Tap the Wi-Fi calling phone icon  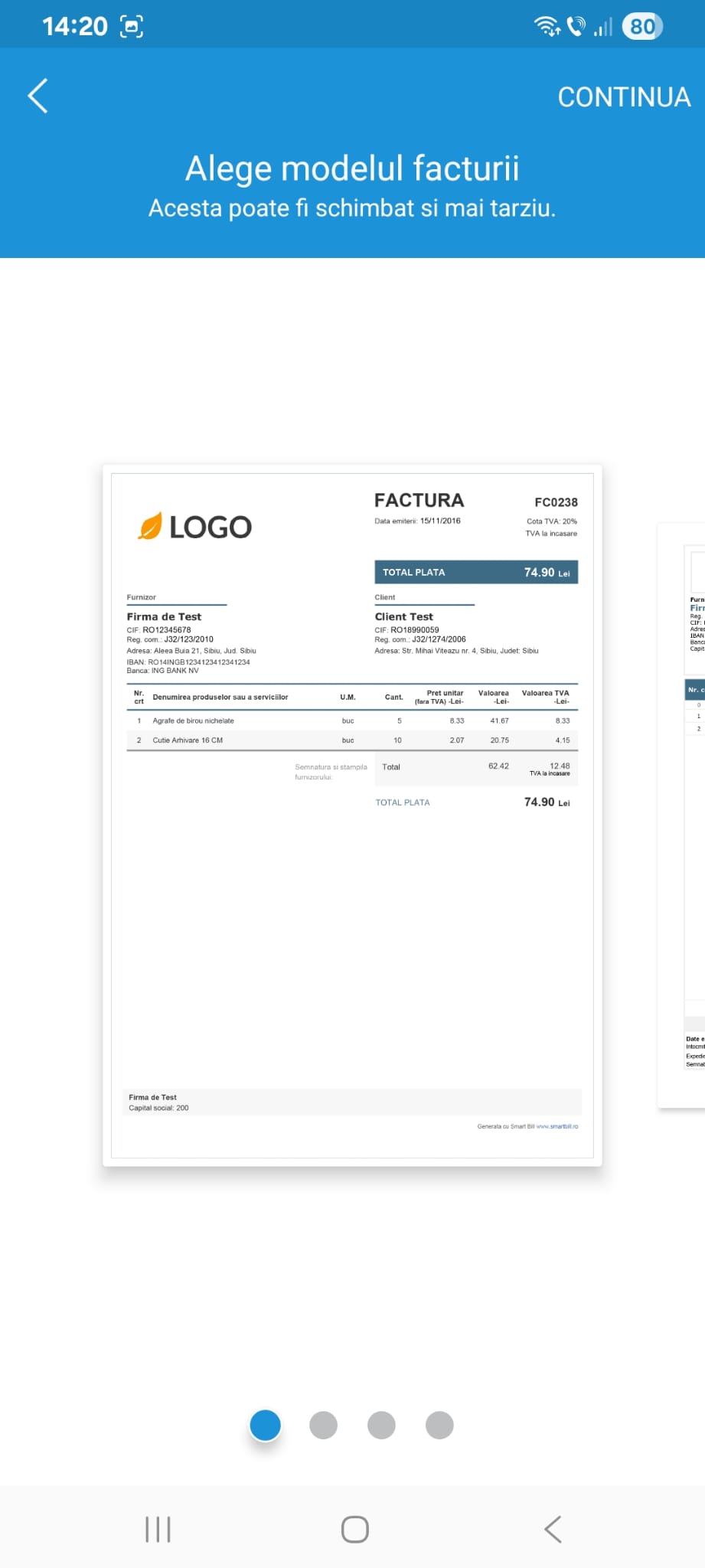tap(576, 27)
